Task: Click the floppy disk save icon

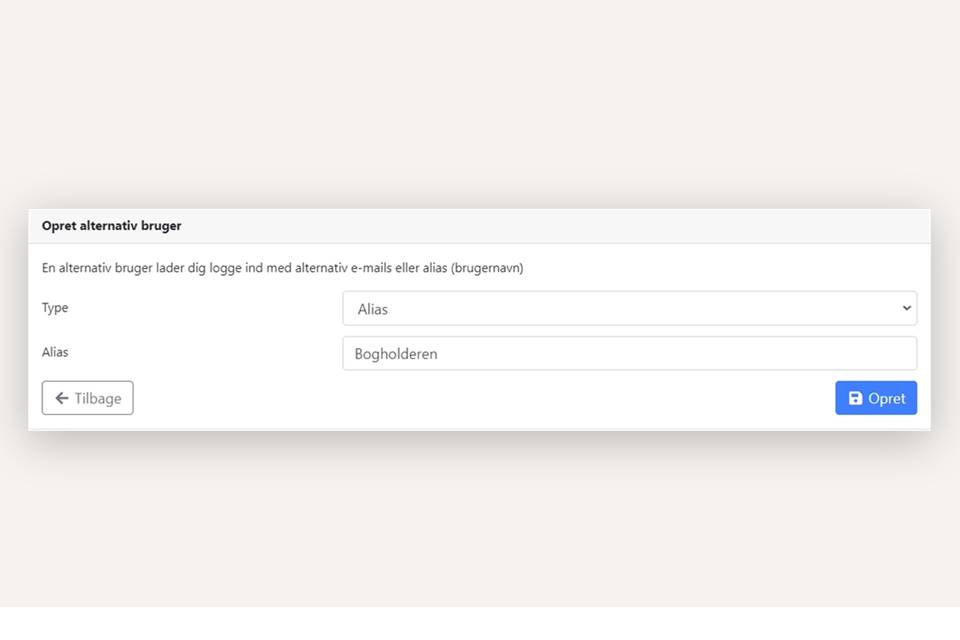Action: [x=855, y=398]
